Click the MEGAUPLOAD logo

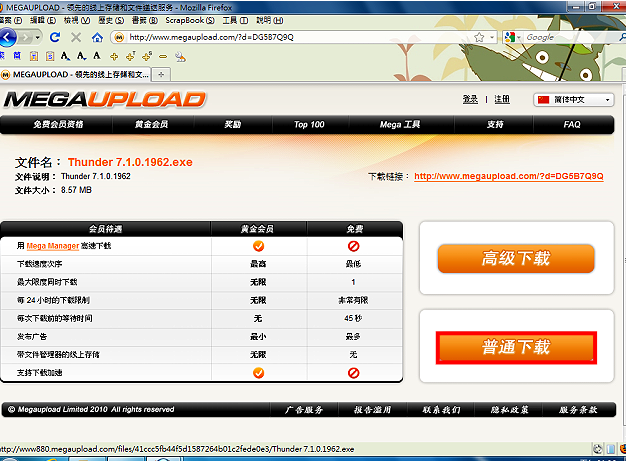pyautogui.click(x=105, y=99)
